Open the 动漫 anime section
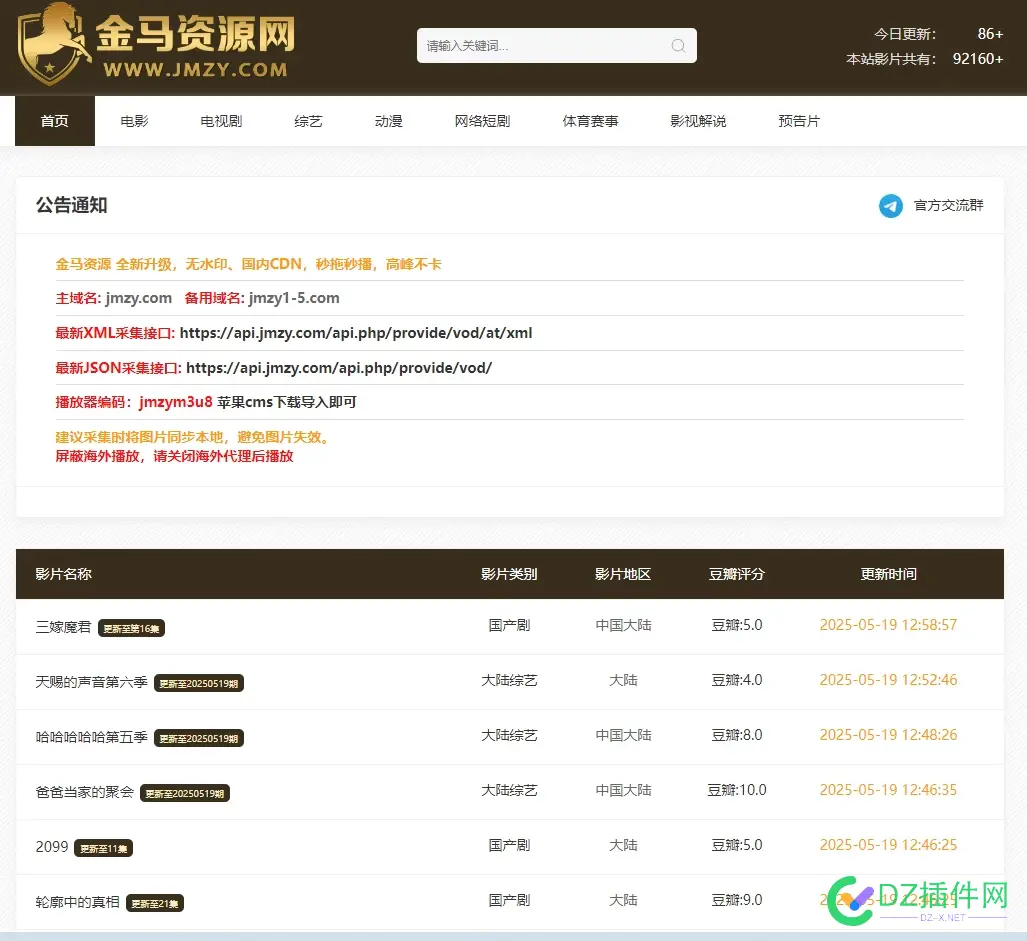1027x941 pixels. 388,120
